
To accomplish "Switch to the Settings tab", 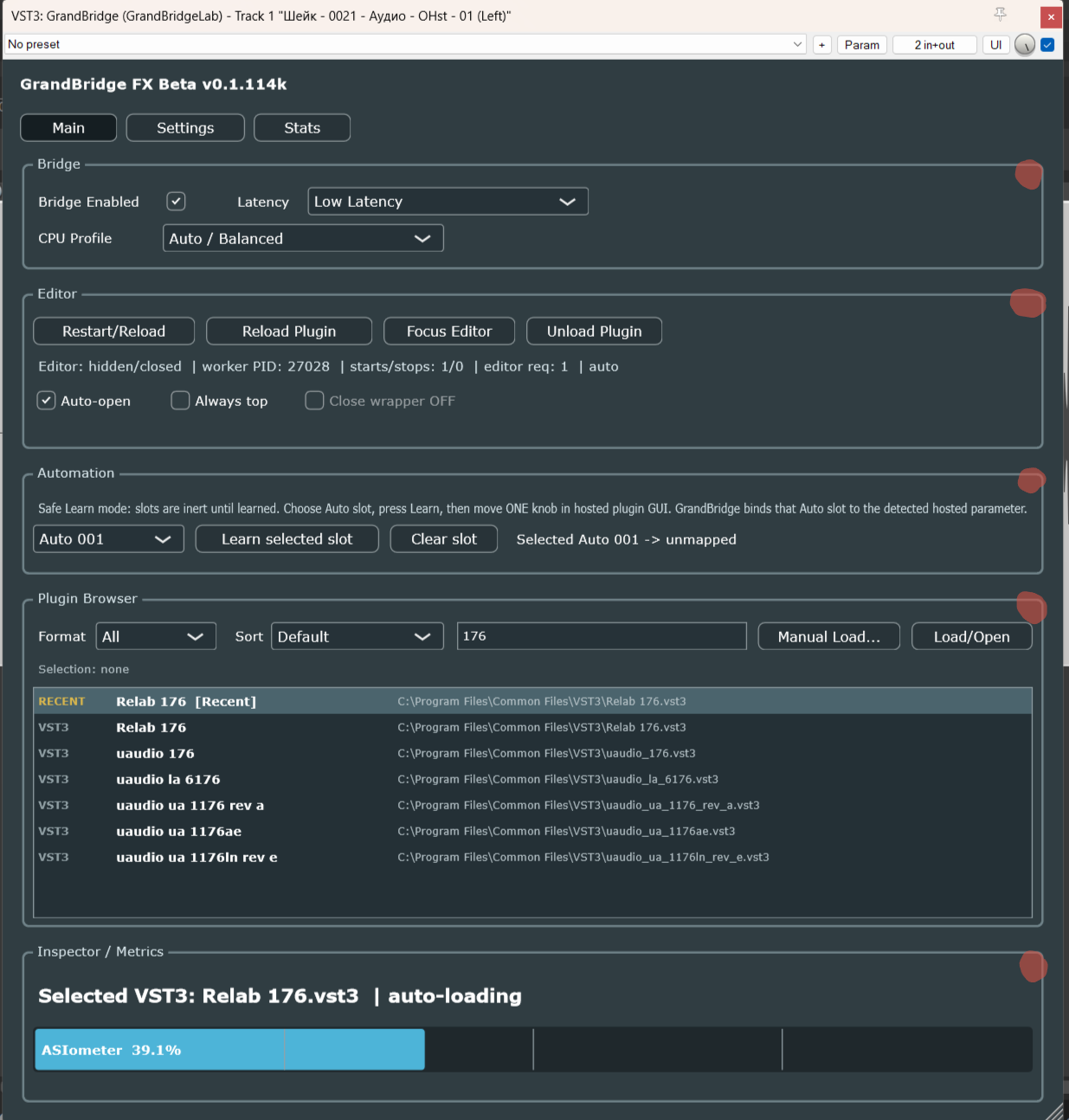I will coord(185,128).
